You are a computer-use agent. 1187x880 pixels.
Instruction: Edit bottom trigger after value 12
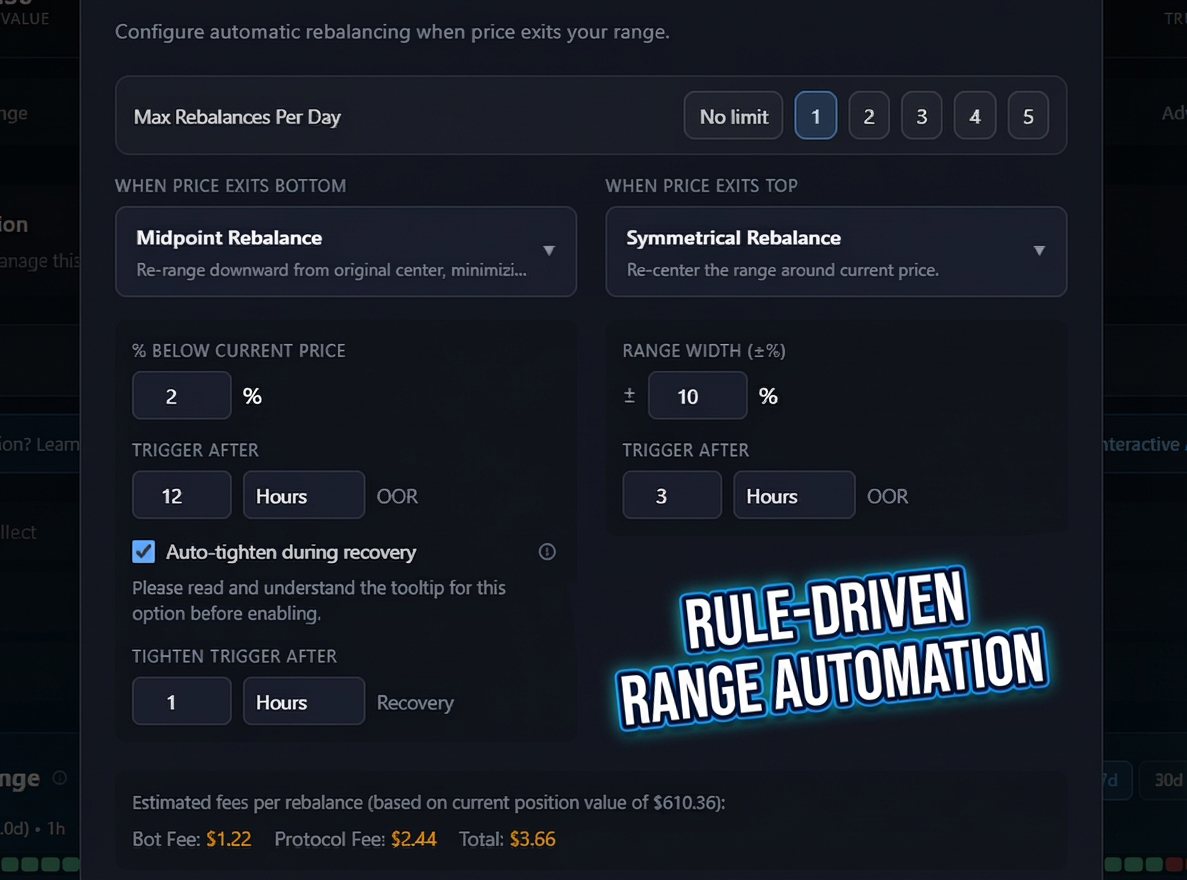click(x=182, y=495)
